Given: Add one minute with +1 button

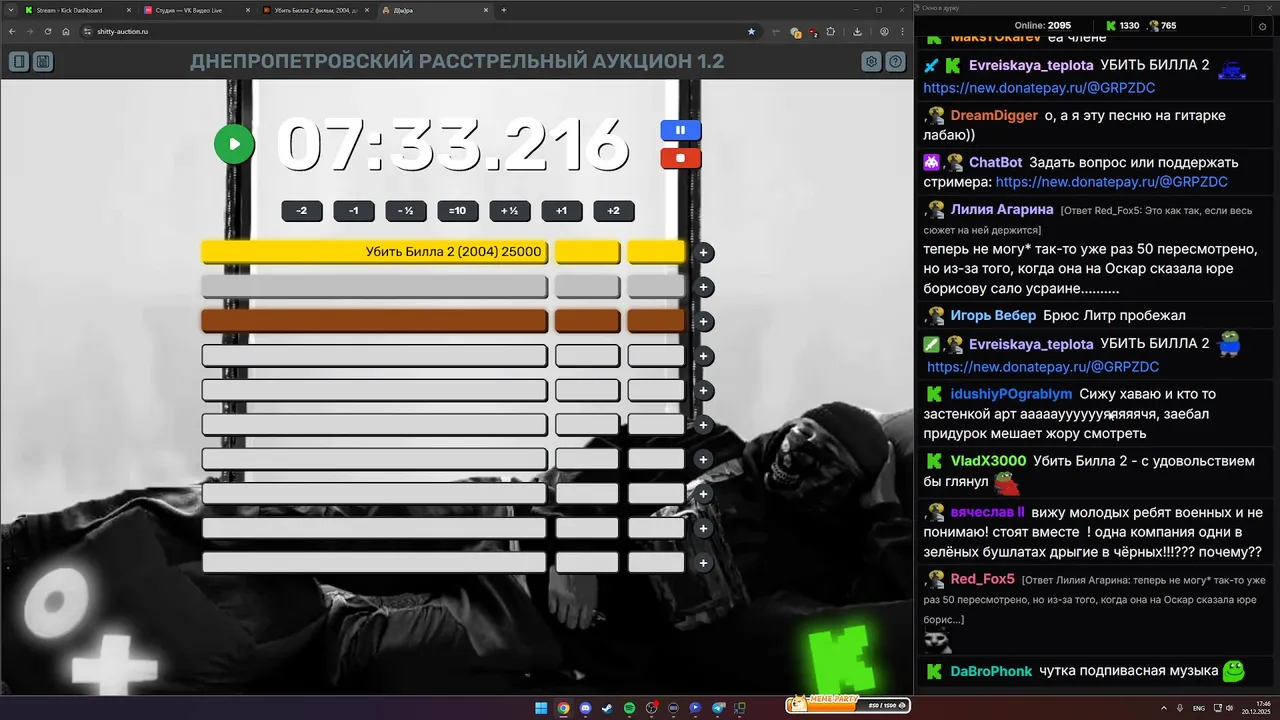Looking at the screenshot, I should point(561,211).
